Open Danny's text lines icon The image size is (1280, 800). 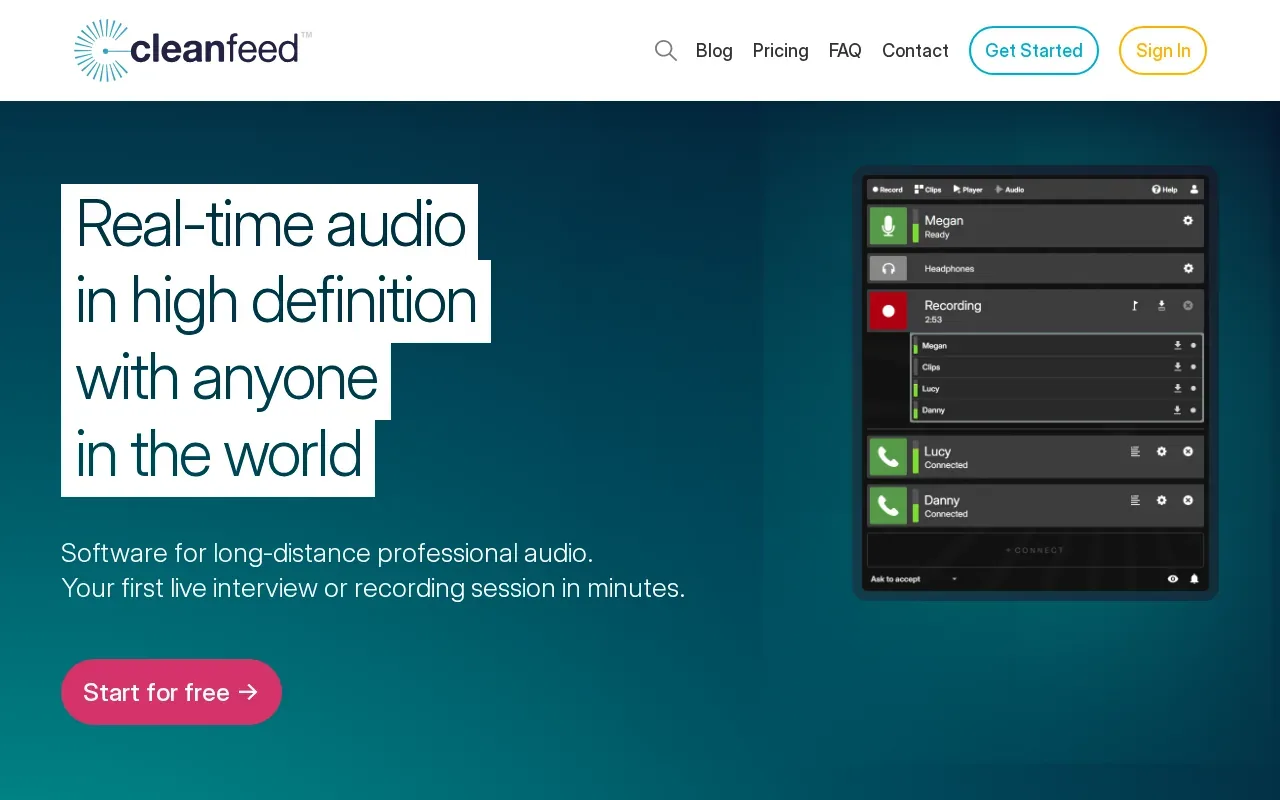point(1135,500)
